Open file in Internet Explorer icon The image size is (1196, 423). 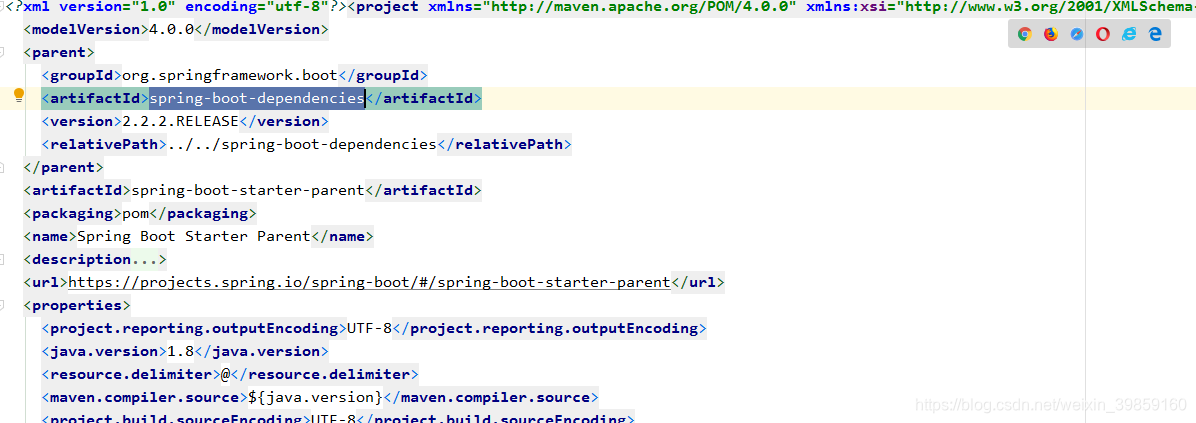(1129, 34)
